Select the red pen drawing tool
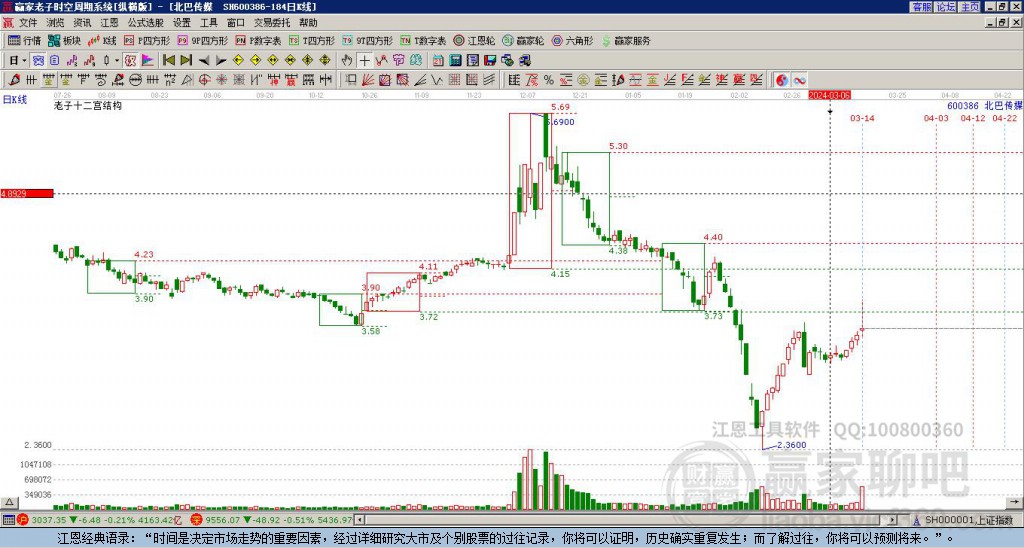The height and width of the screenshot is (548, 1024). (14, 80)
